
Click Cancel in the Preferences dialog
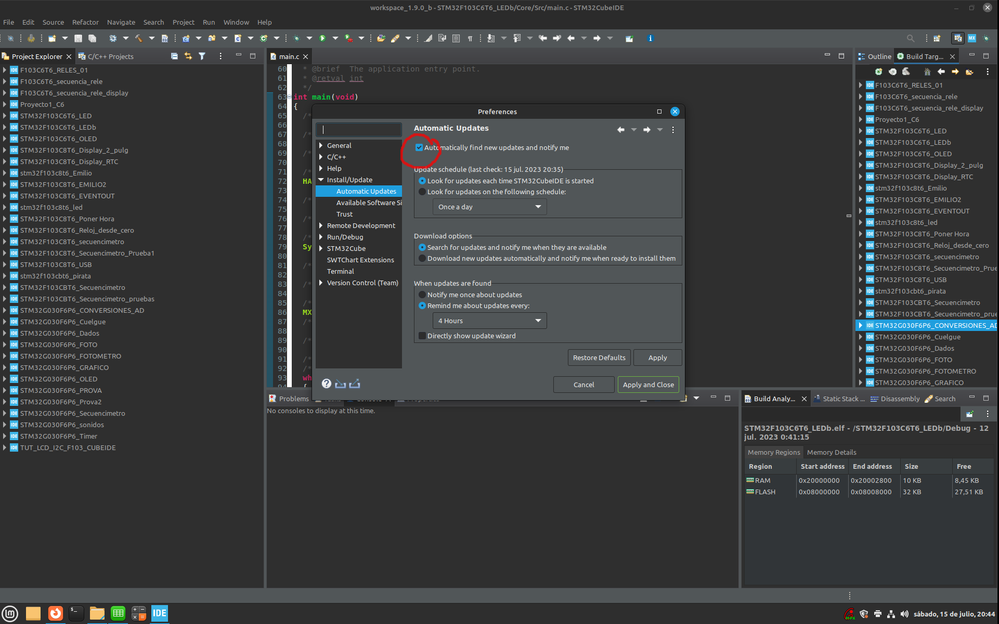tap(584, 384)
